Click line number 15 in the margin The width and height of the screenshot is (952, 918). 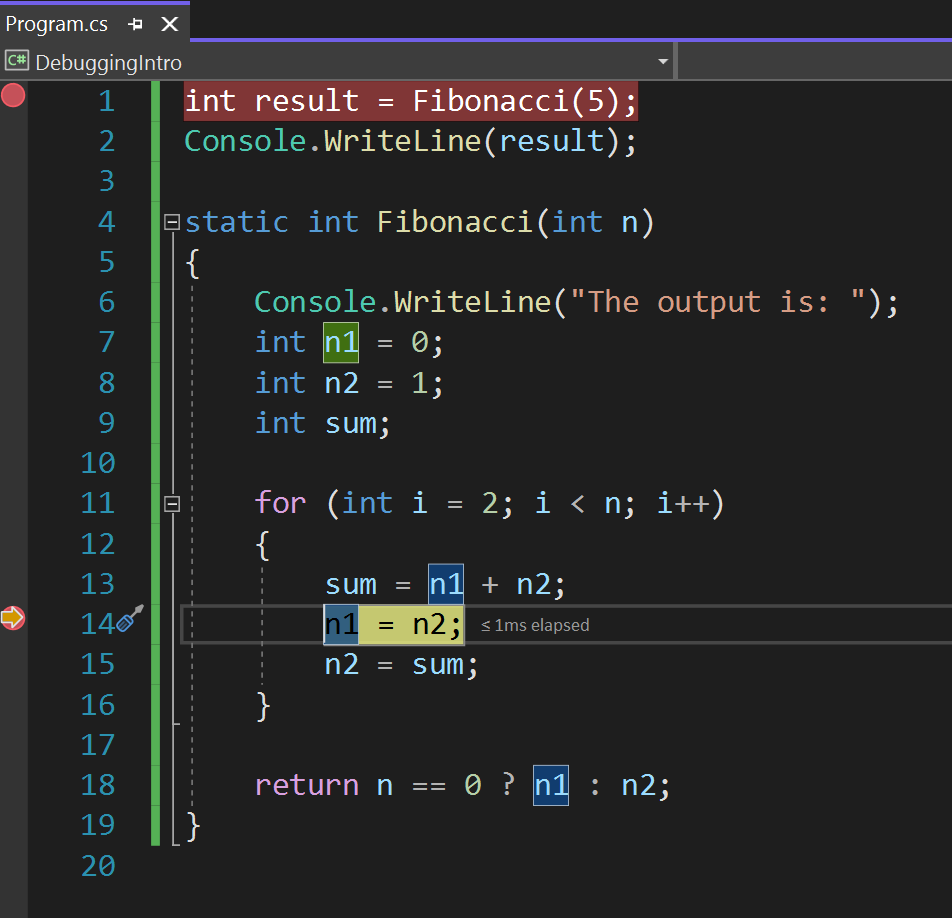coord(98,664)
